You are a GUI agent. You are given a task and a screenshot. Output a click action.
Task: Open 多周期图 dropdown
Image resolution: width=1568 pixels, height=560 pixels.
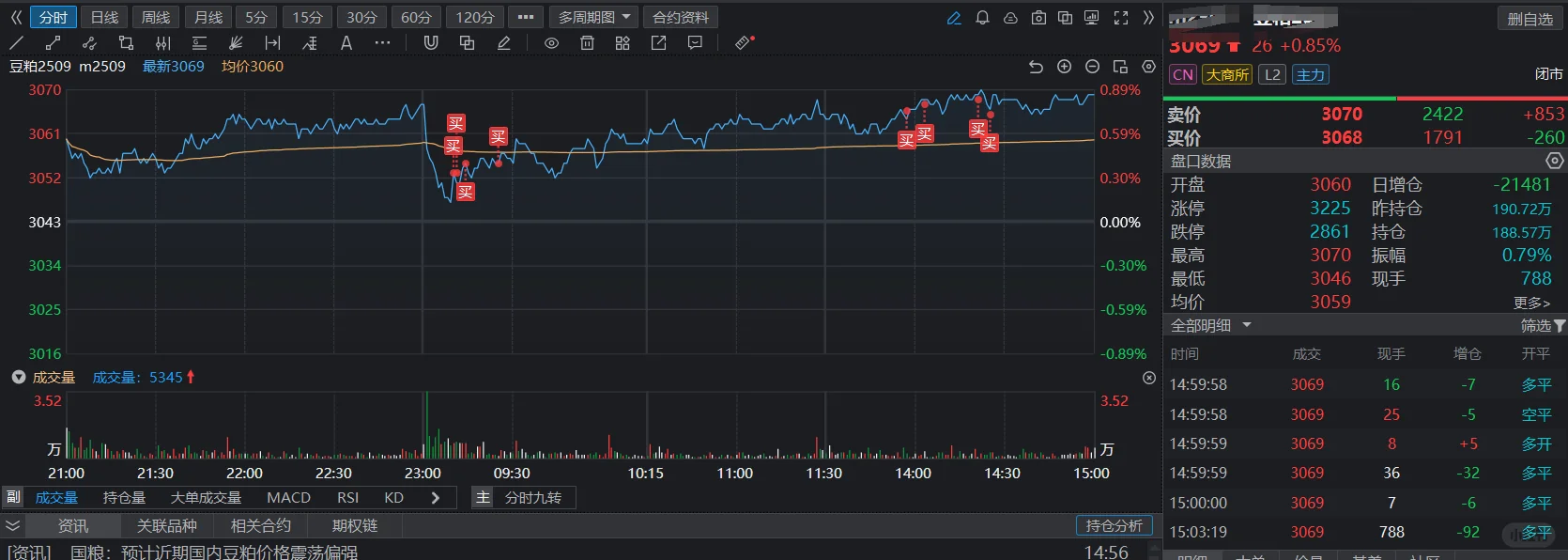coord(593,18)
